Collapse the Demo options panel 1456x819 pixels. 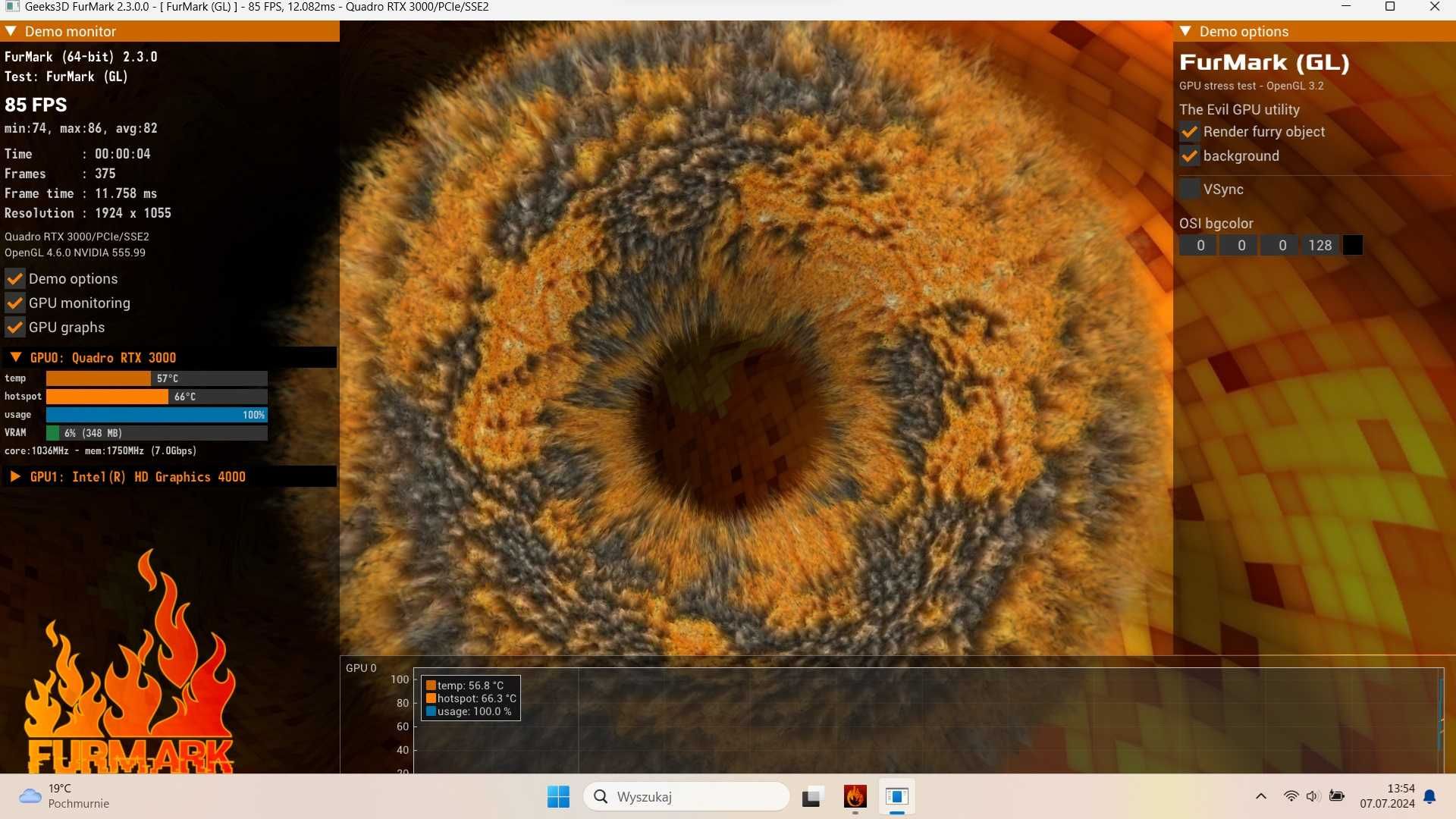[x=1186, y=31]
